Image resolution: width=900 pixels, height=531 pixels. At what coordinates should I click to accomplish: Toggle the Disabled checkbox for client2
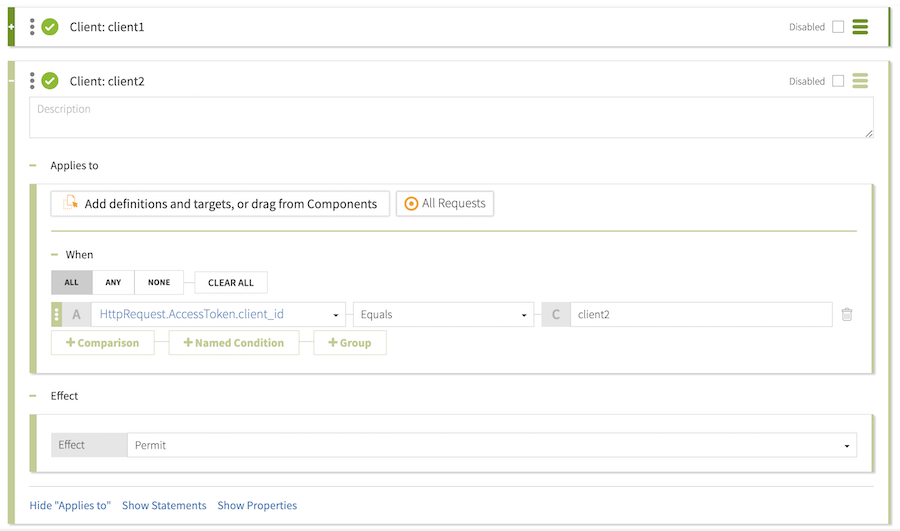pyautogui.click(x=838, y=81)
